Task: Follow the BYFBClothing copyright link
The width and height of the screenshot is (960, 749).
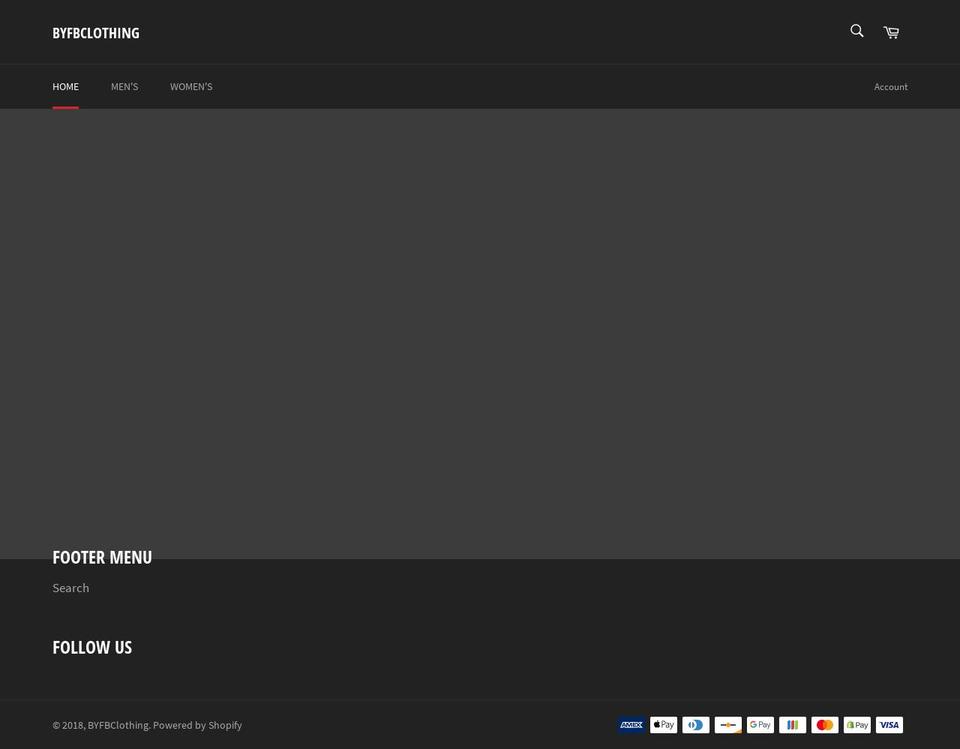Action: [118, 725]
